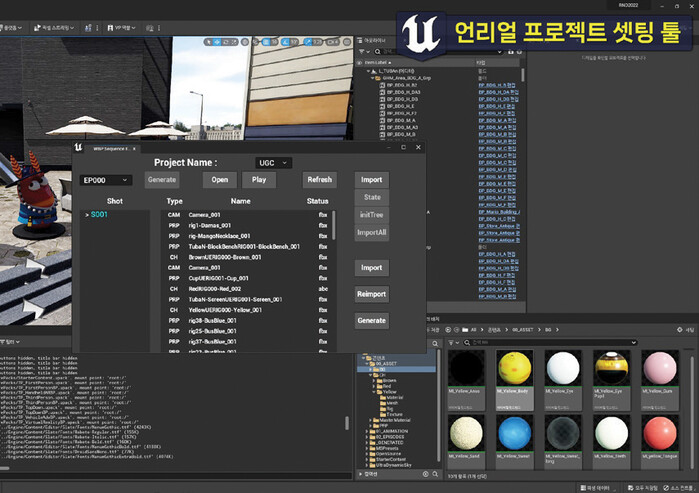Click the Open button in sequence tool
Viewport: 699px width, 493px height.
point(220,180)
